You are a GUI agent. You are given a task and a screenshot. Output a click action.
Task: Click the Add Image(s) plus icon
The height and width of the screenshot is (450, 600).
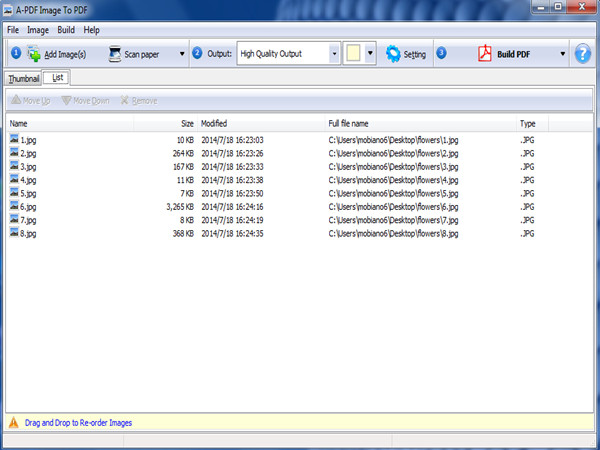pyautogui.click(x=34, y=54)
